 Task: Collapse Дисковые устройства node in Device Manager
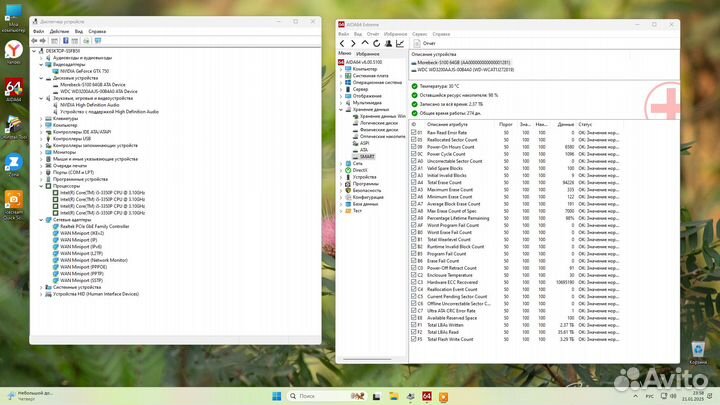tap(41, 78)
